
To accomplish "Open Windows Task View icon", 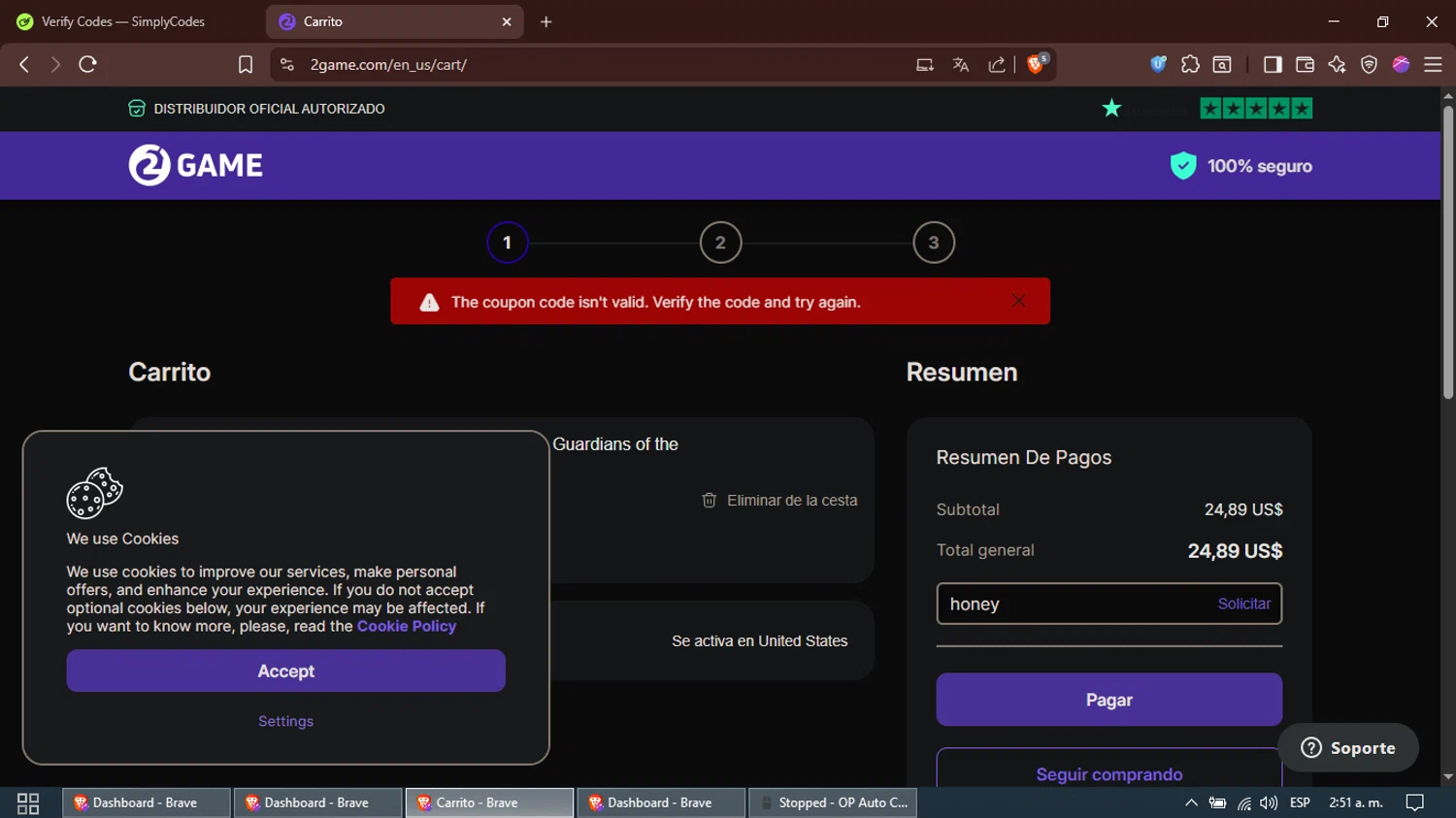I will (x=28, y=803).
